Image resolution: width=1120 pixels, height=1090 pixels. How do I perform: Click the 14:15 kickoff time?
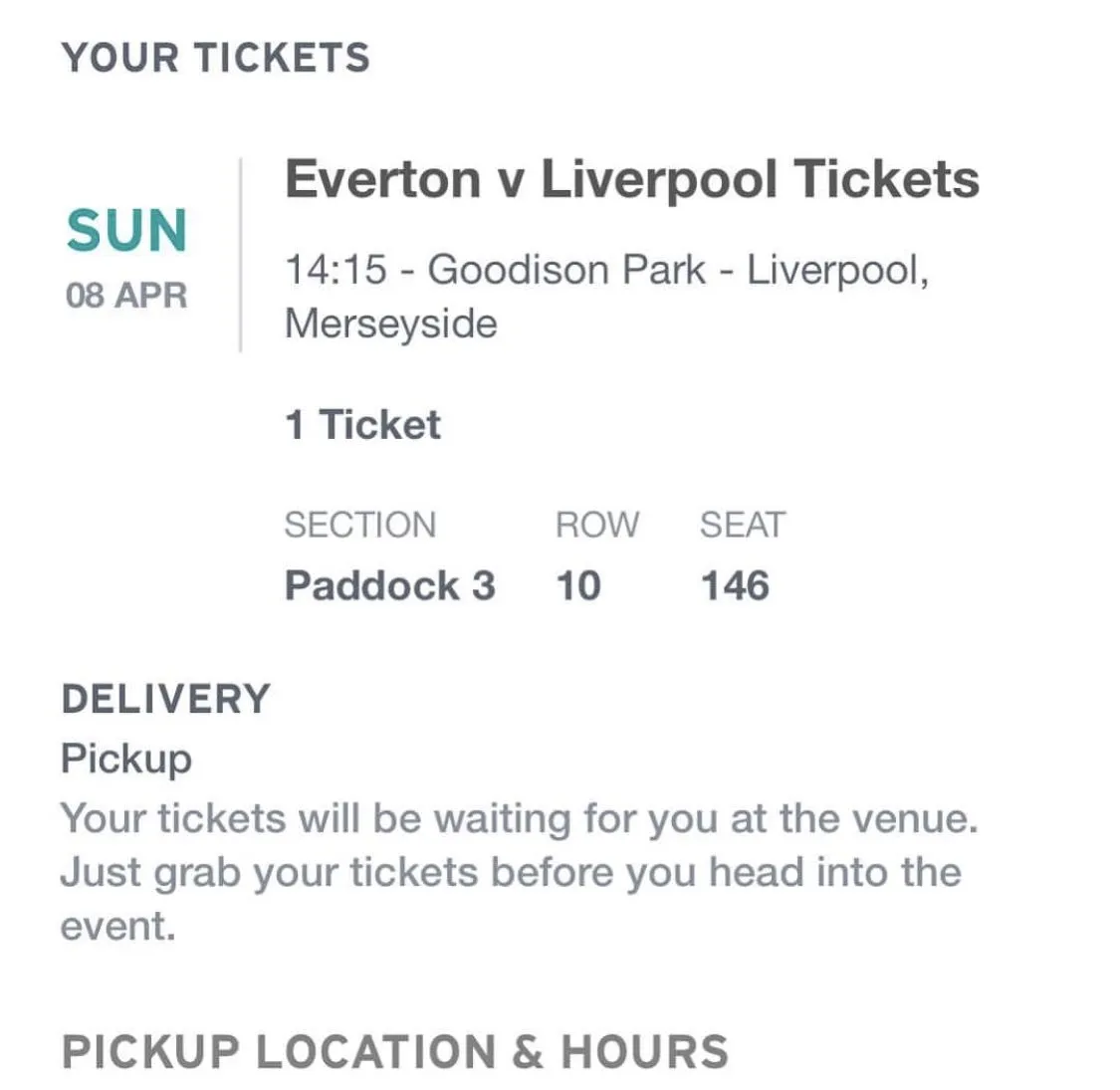[336, 270]
